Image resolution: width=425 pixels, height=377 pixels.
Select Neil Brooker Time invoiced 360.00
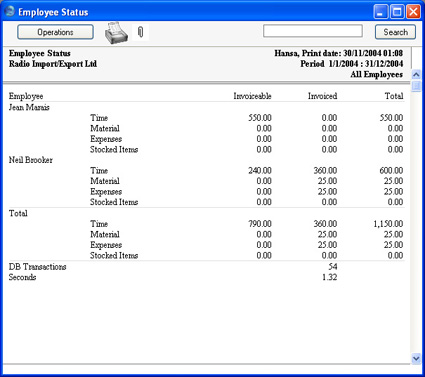click(x=325, y=170)
